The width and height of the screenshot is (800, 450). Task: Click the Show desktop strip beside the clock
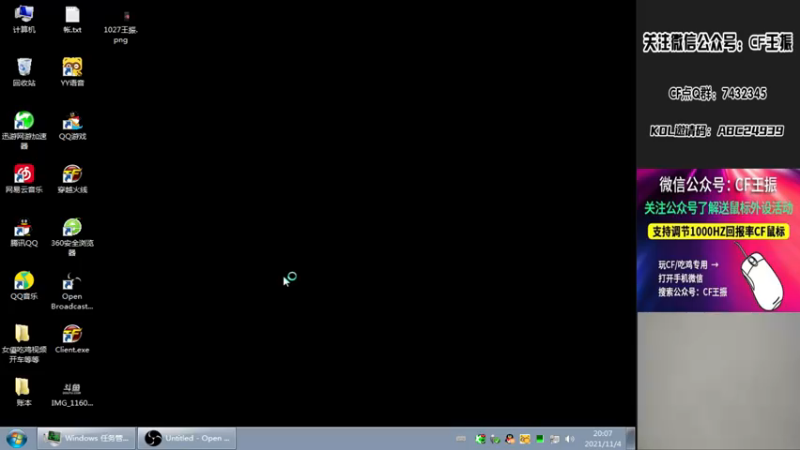(x=631, y=439)
